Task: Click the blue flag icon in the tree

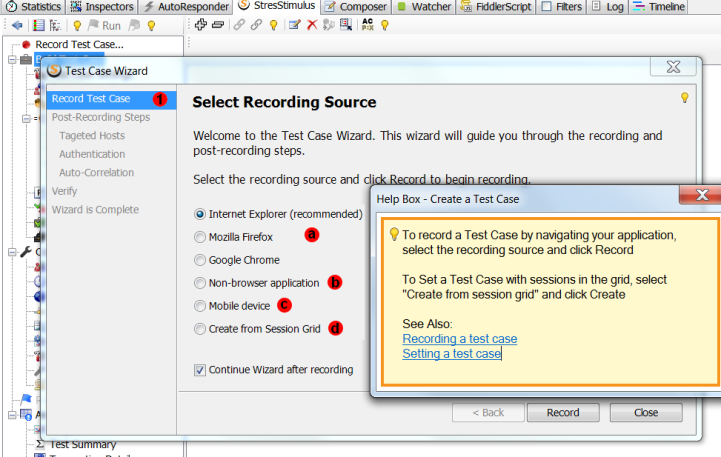Action: [26, 399]
